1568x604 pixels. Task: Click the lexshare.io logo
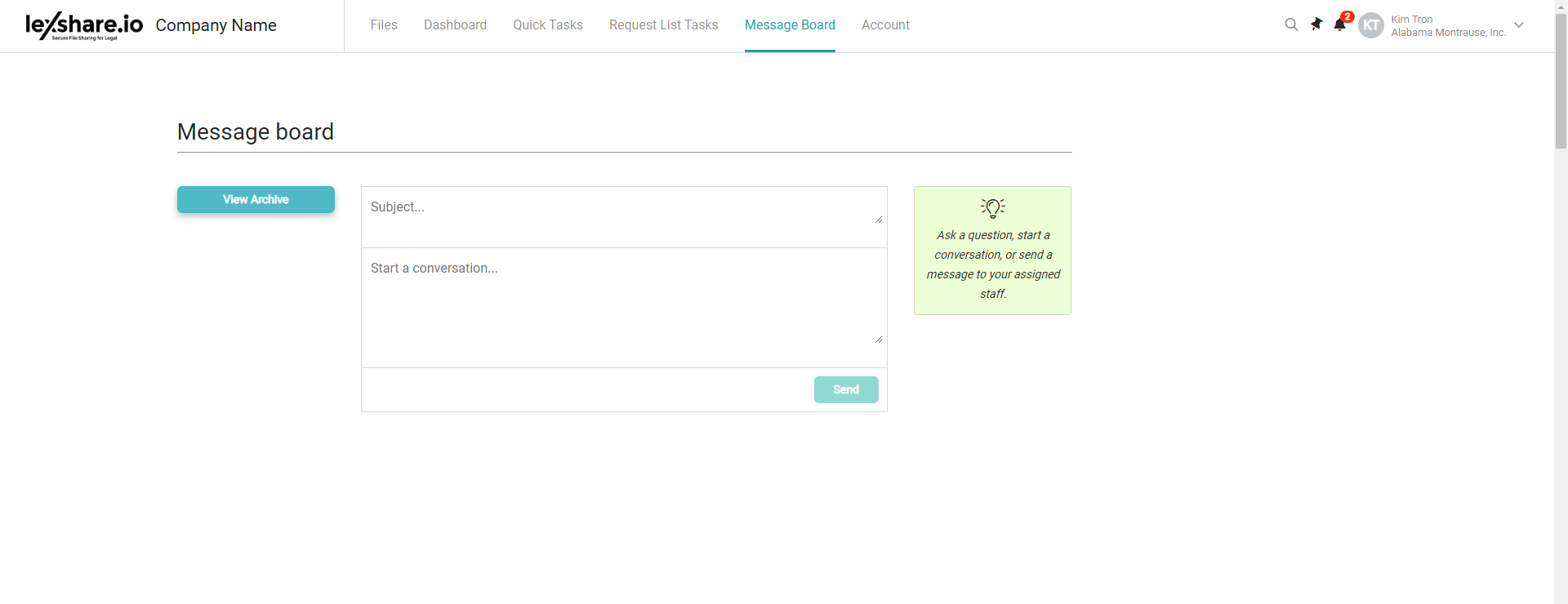(x=84, y=25)
